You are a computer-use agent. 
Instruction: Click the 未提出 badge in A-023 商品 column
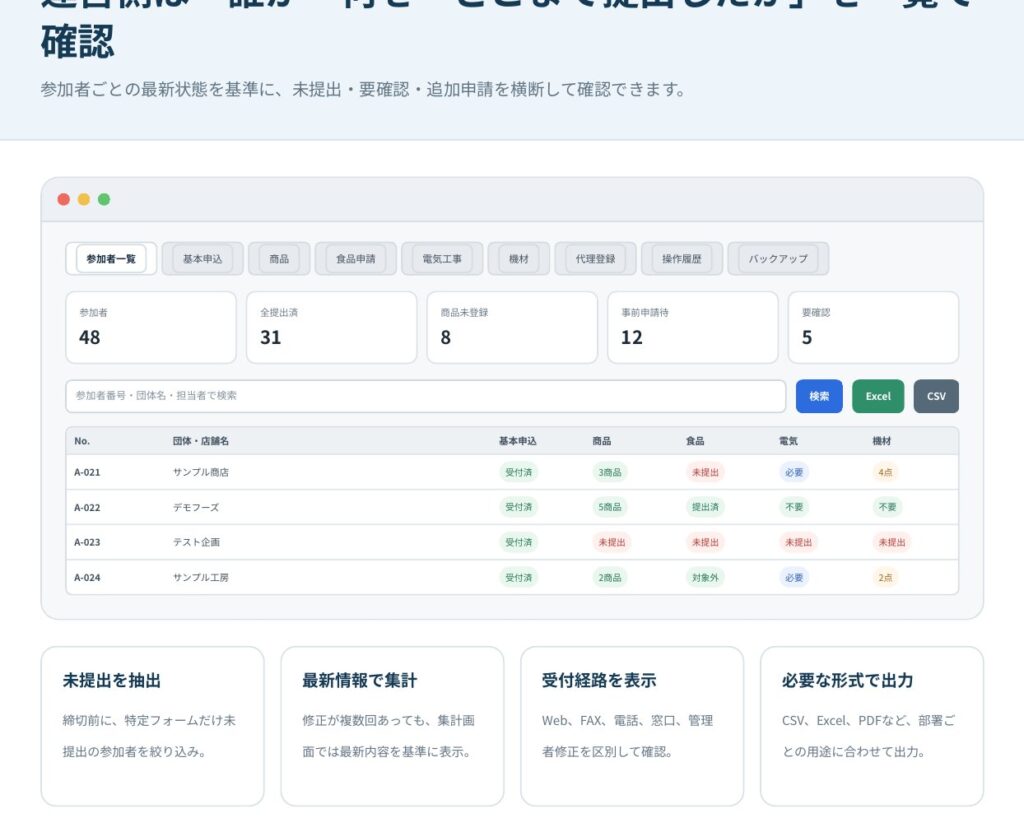coord(612,542)
